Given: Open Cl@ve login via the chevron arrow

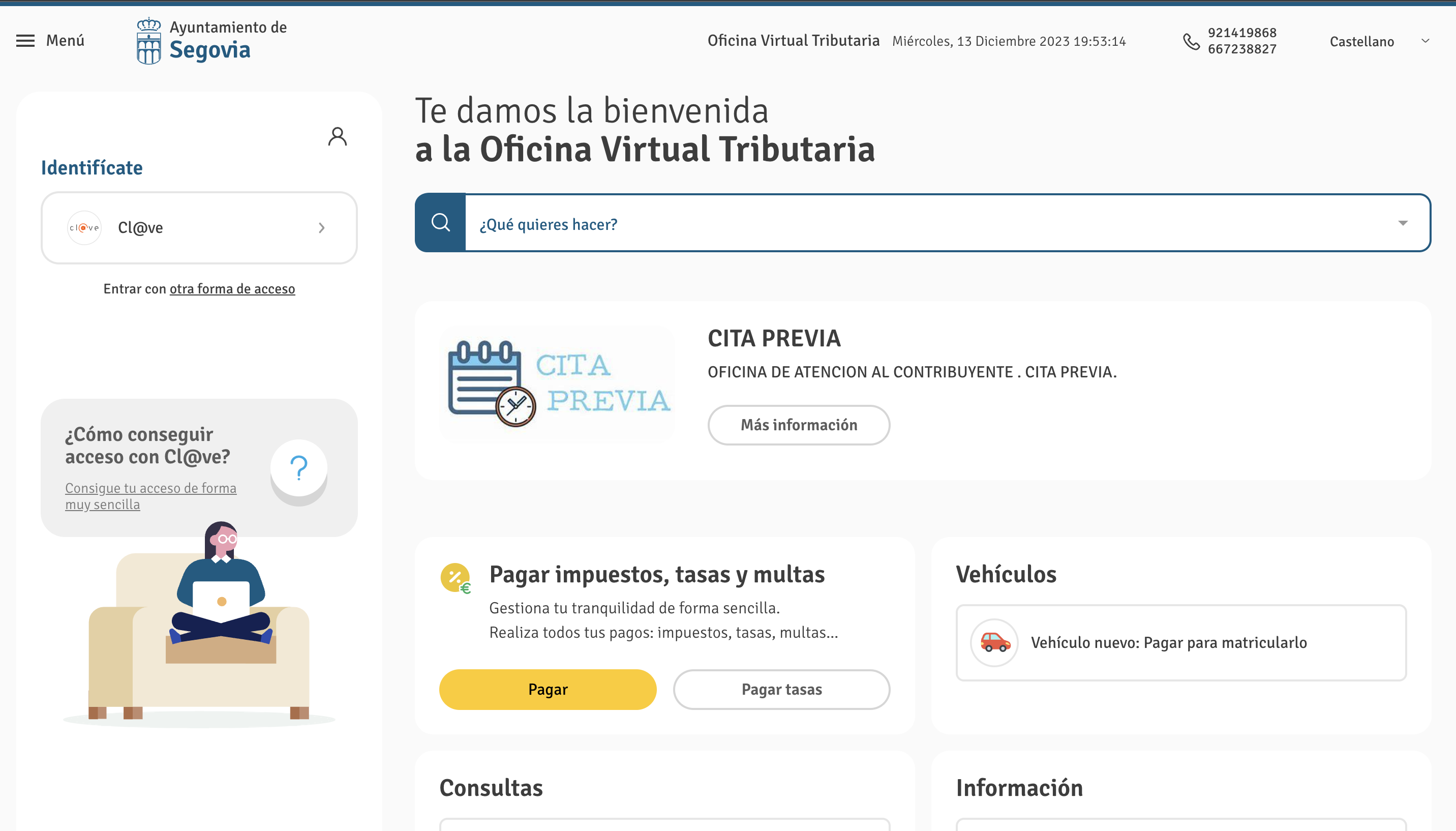Looking at the screenshot, I should coord(322,228).
